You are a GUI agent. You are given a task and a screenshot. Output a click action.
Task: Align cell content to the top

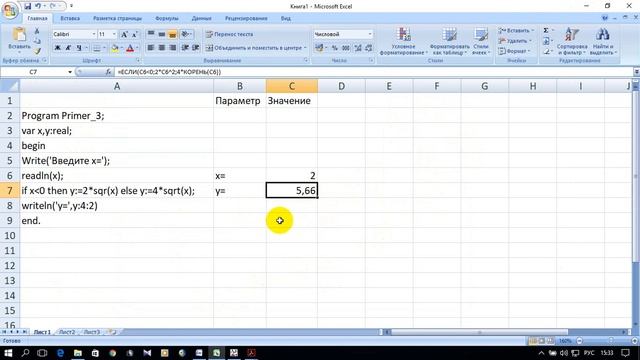point(151,34)
